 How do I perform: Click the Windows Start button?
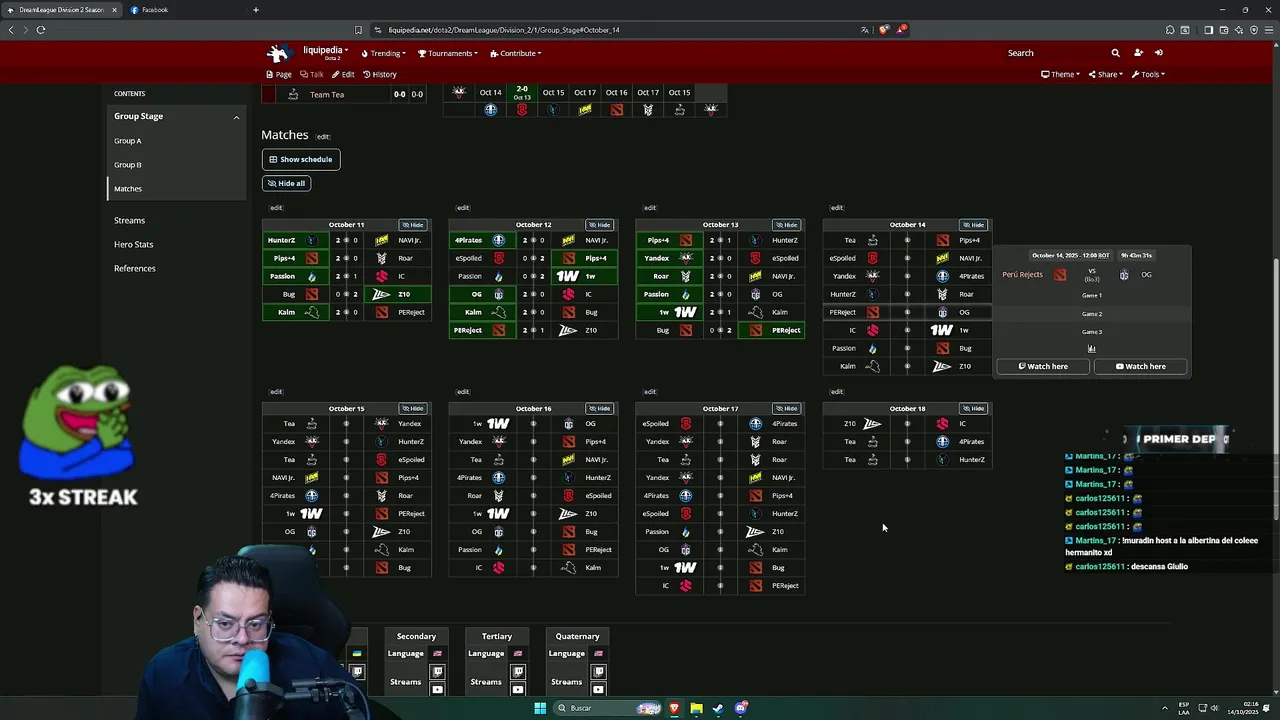540,708
